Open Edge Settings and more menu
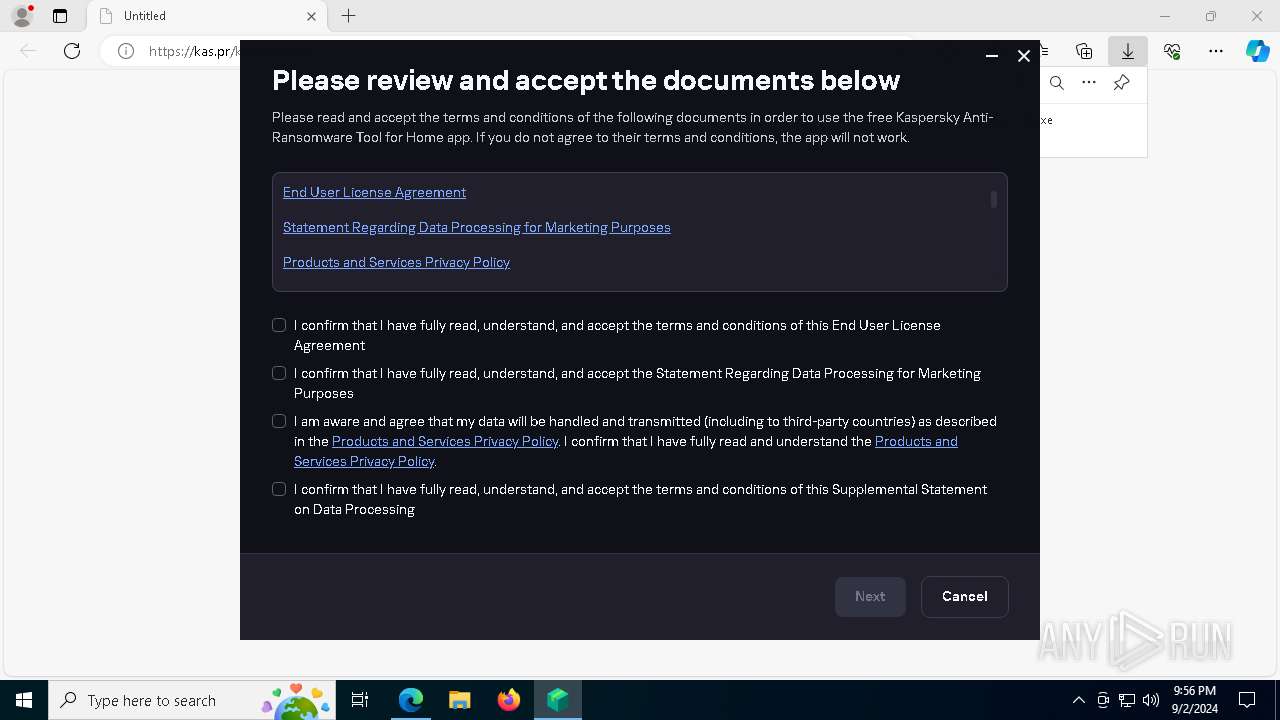 coord(1216,51)
